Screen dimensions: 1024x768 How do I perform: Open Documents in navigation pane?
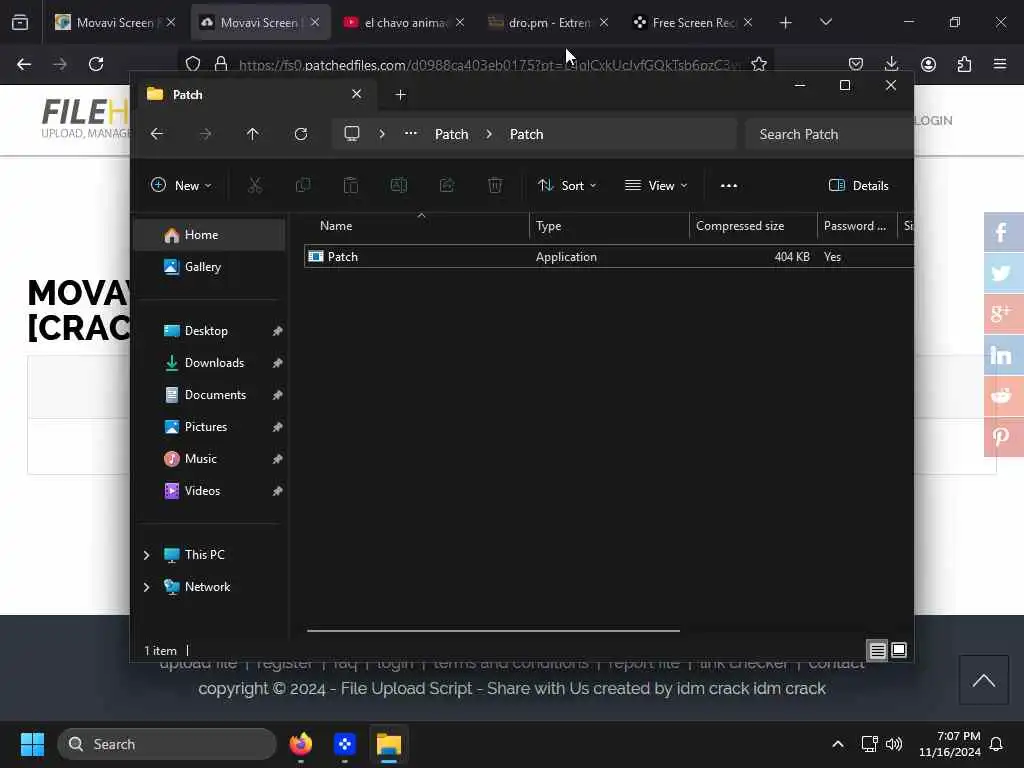click(x=209, y=395)
